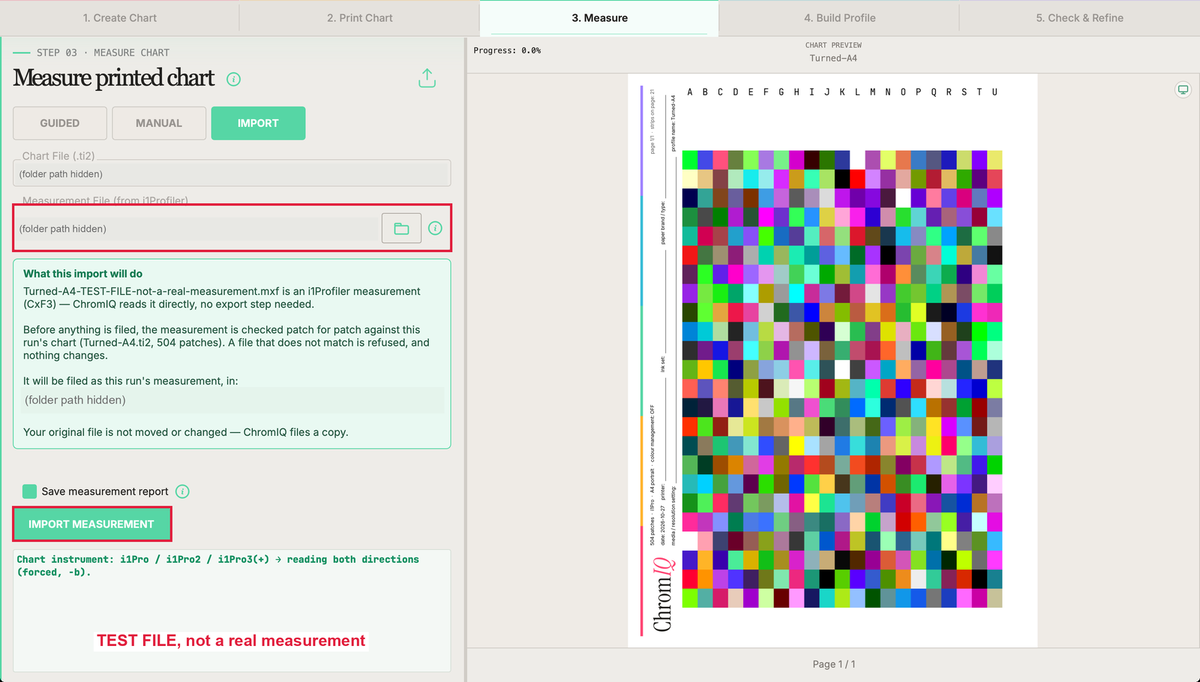Focus the Measurement File path field
The height and width of the screenshot is (682, 1200).
(197, 229)
